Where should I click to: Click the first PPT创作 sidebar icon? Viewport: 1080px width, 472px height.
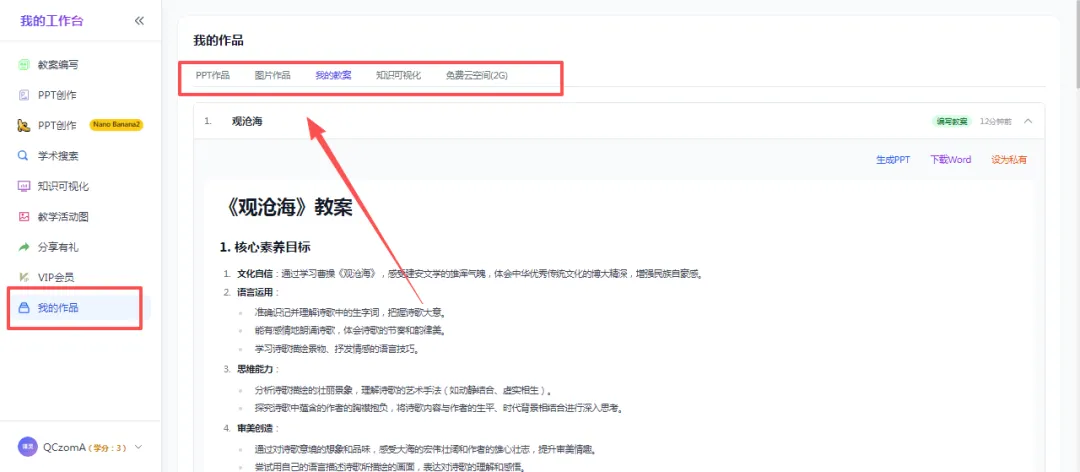pyautogui.click(x=24, y=95)
